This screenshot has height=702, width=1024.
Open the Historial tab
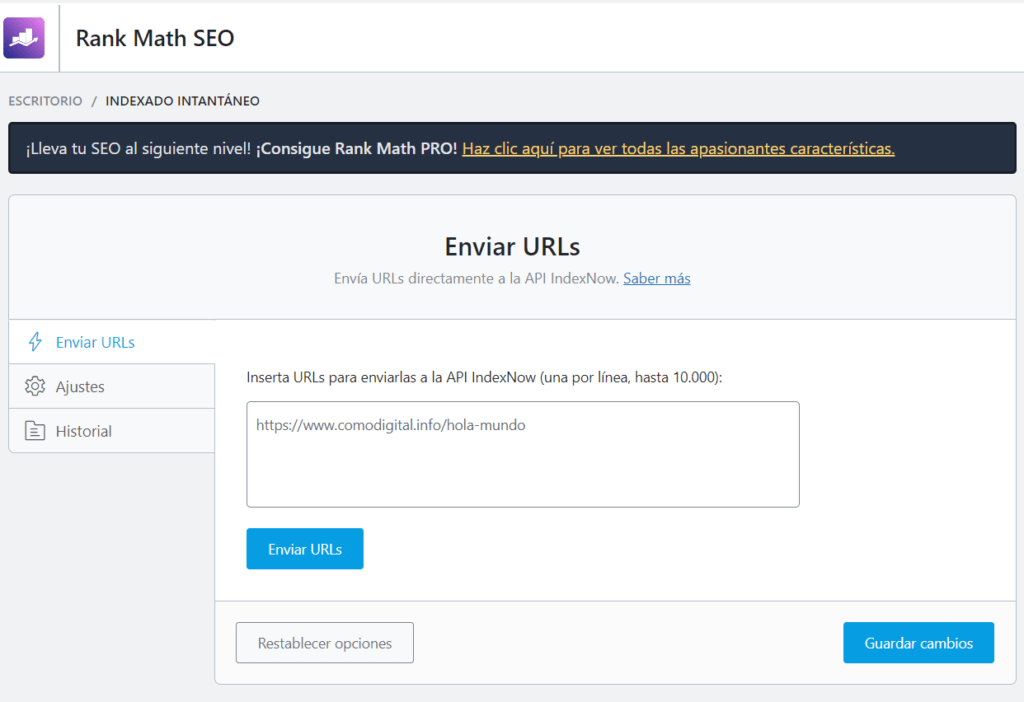[112, 430]
